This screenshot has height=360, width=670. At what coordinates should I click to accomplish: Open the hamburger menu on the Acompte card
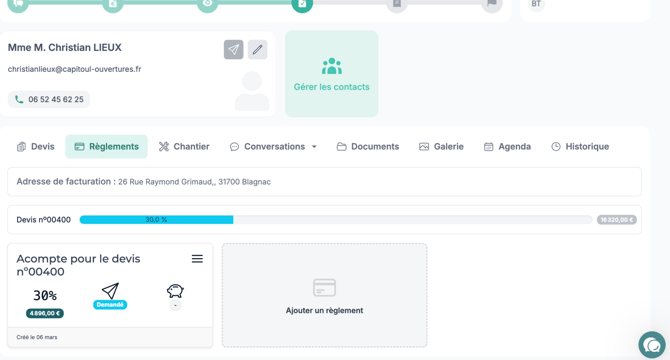pyautogui.click(x=197, y=259)
